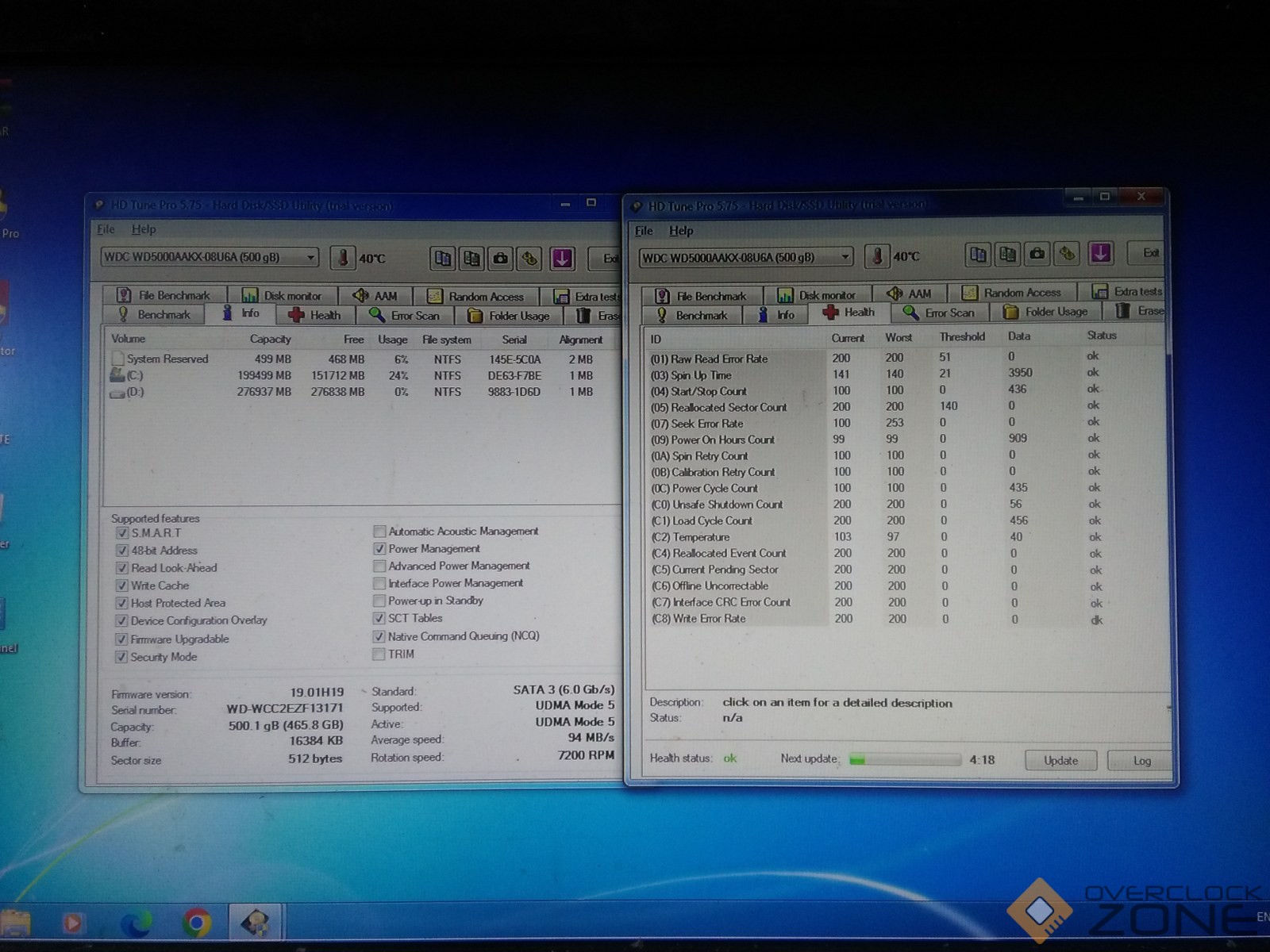Viewport: 1270px width, 952px height.
Task: Open Microsoft Edge from the taskbar
Action: (136, 924)
